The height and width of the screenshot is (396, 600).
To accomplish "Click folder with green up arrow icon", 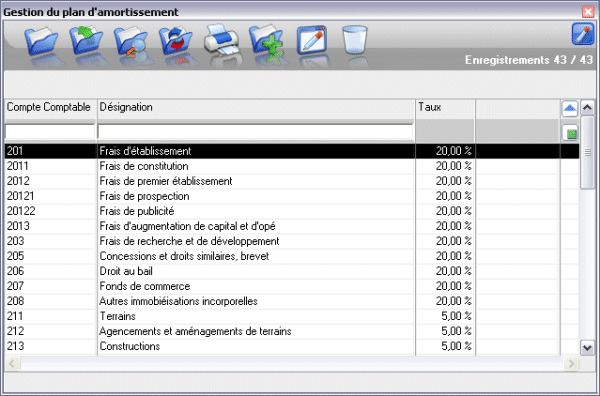I will click(x=86, y=40).
